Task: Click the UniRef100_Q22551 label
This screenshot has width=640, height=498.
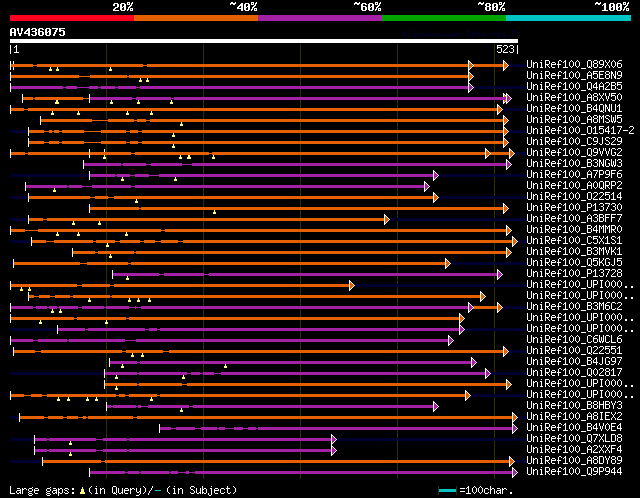Action: [574, 351]
